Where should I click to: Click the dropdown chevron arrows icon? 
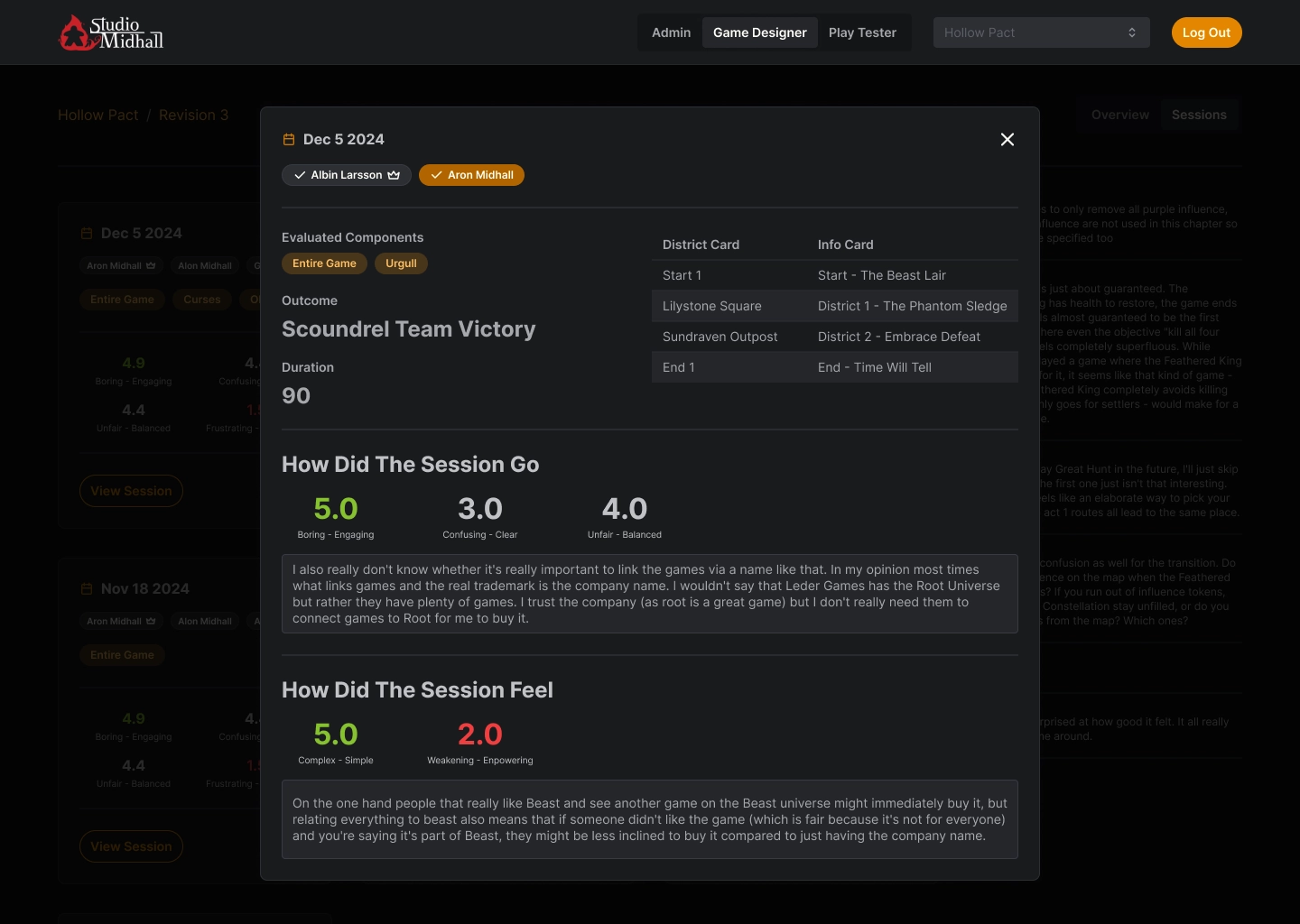tap(1132, 32)
